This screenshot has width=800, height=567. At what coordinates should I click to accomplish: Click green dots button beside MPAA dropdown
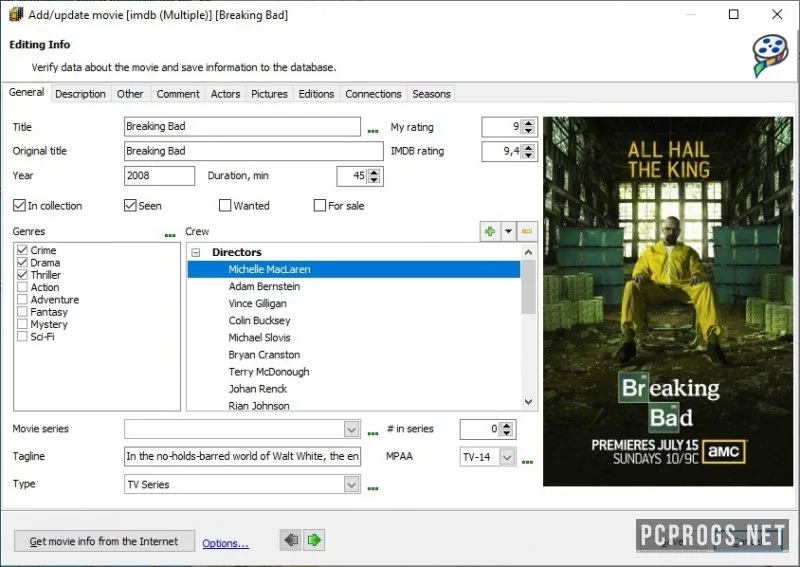(527, 462)
